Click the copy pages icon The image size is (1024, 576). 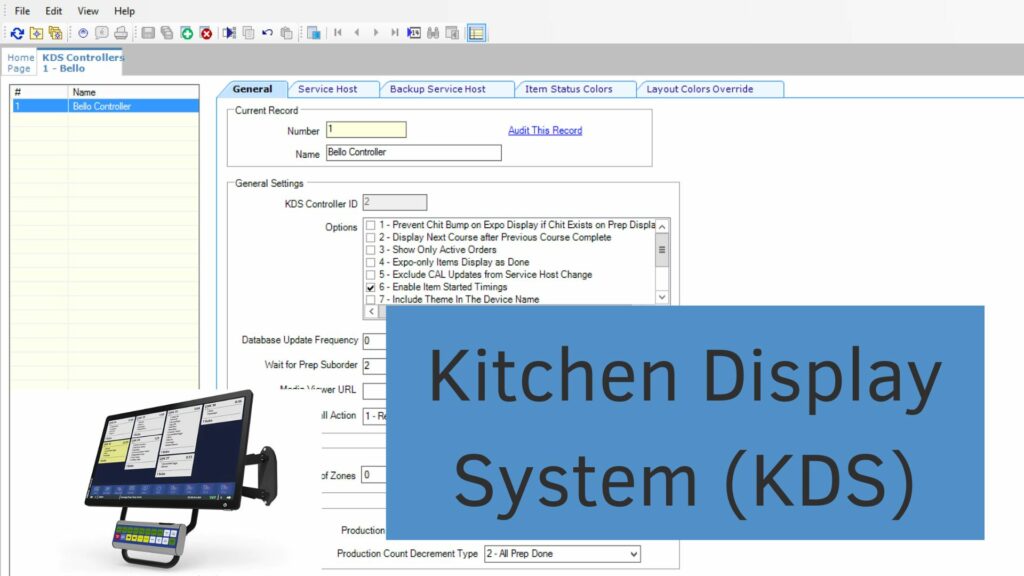pyautogui.click(x=248, y=33)
